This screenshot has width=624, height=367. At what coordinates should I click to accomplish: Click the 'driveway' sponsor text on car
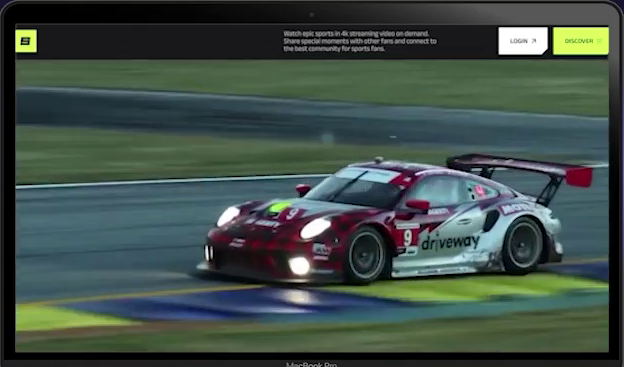450,242
